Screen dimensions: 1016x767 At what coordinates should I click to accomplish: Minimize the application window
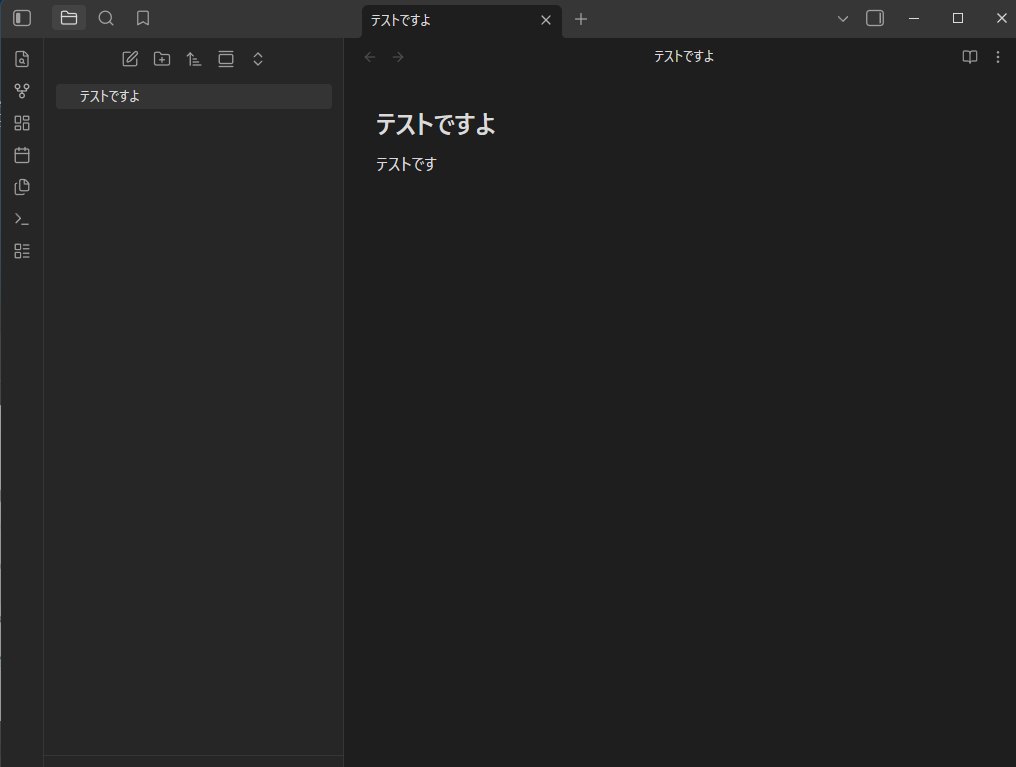[x=914, y=18]
